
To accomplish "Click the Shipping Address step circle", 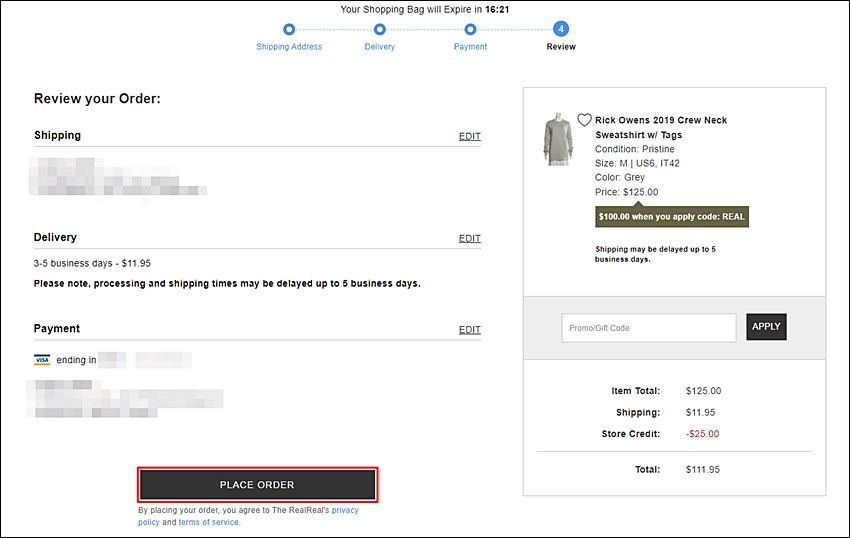I will click(289, 29).
